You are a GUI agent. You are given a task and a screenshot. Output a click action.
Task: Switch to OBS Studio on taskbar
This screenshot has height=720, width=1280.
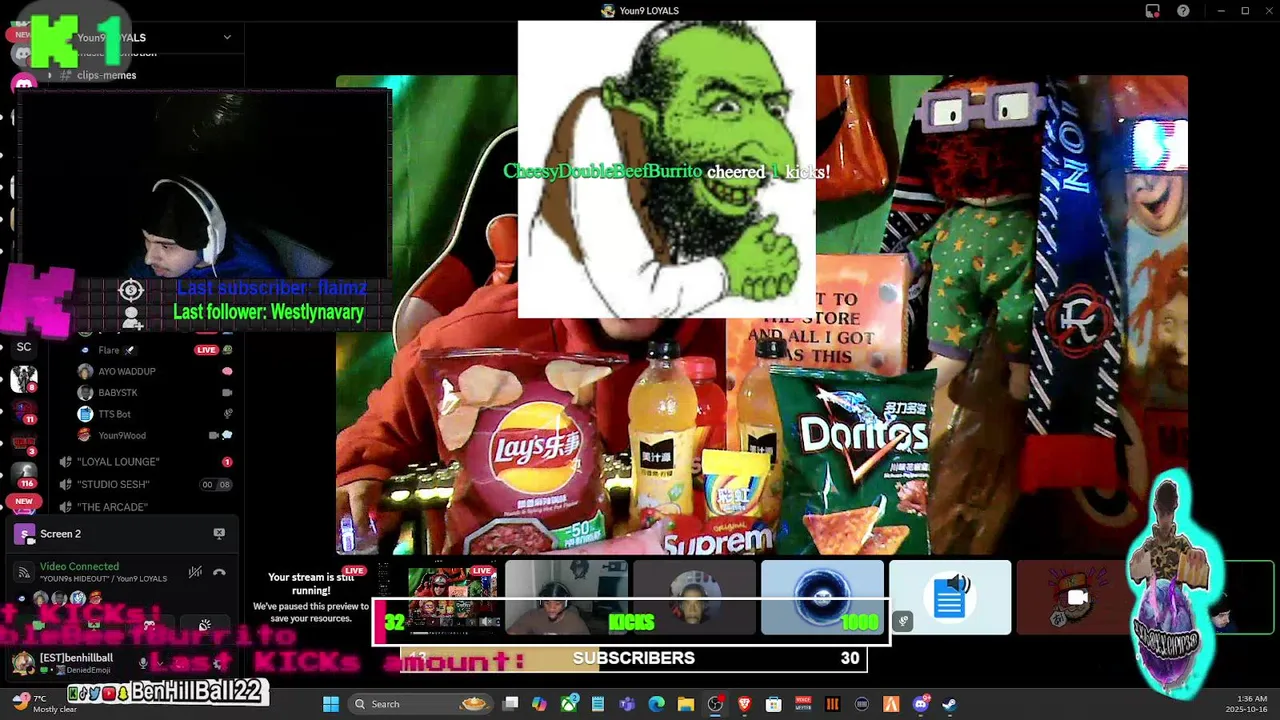715,704
